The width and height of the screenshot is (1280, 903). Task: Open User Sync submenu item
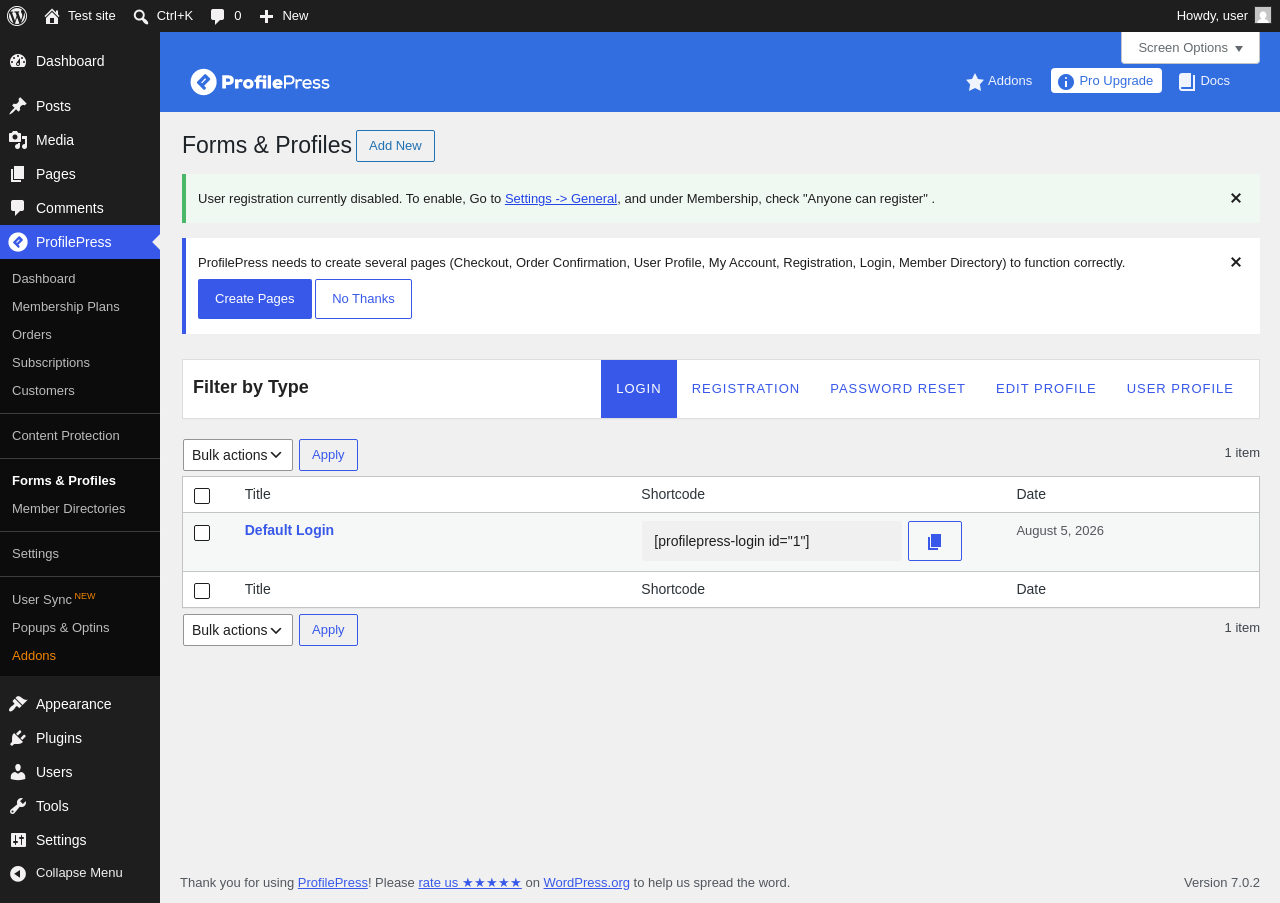(80, 599)
